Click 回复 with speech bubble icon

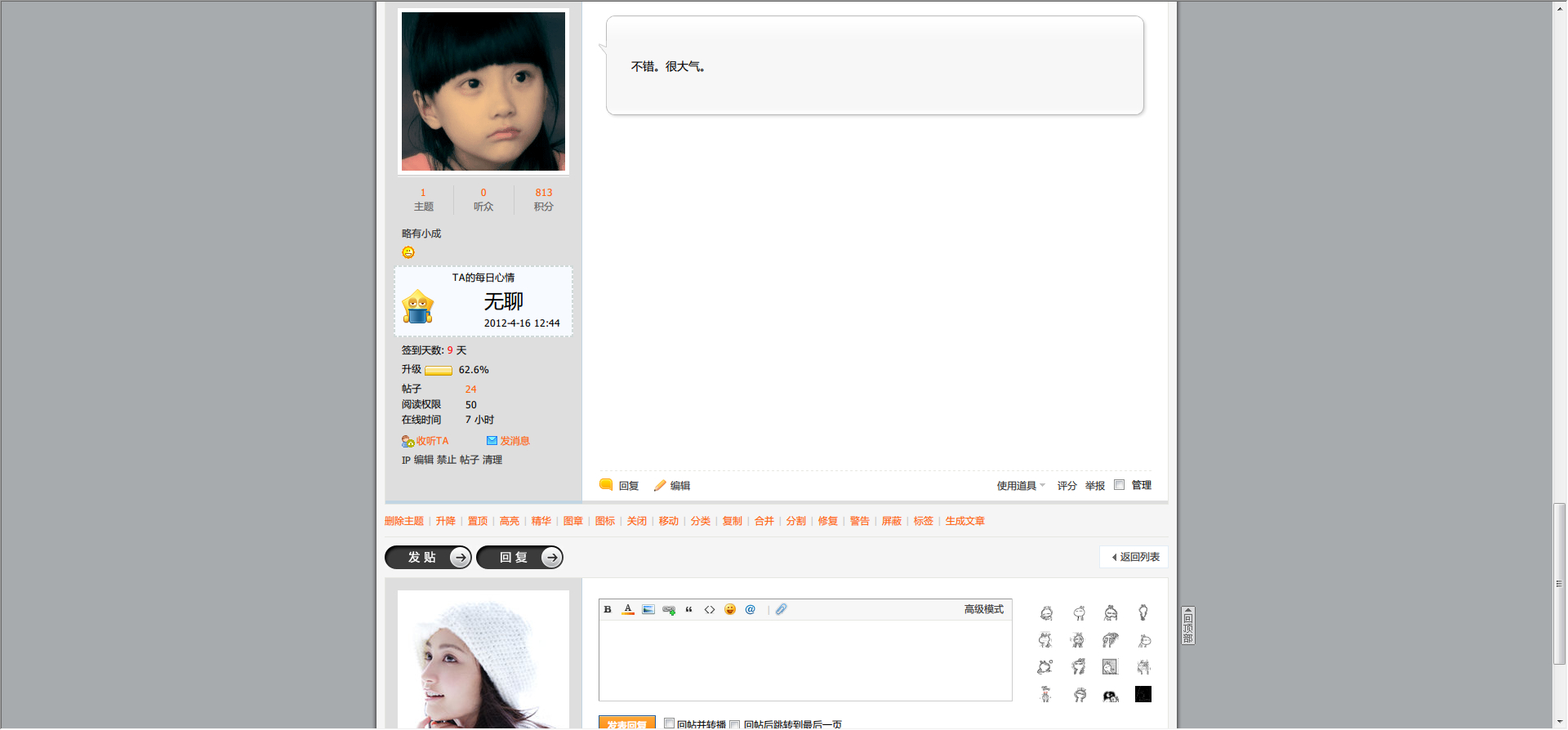pyautogui.click(x=619, y=486)
